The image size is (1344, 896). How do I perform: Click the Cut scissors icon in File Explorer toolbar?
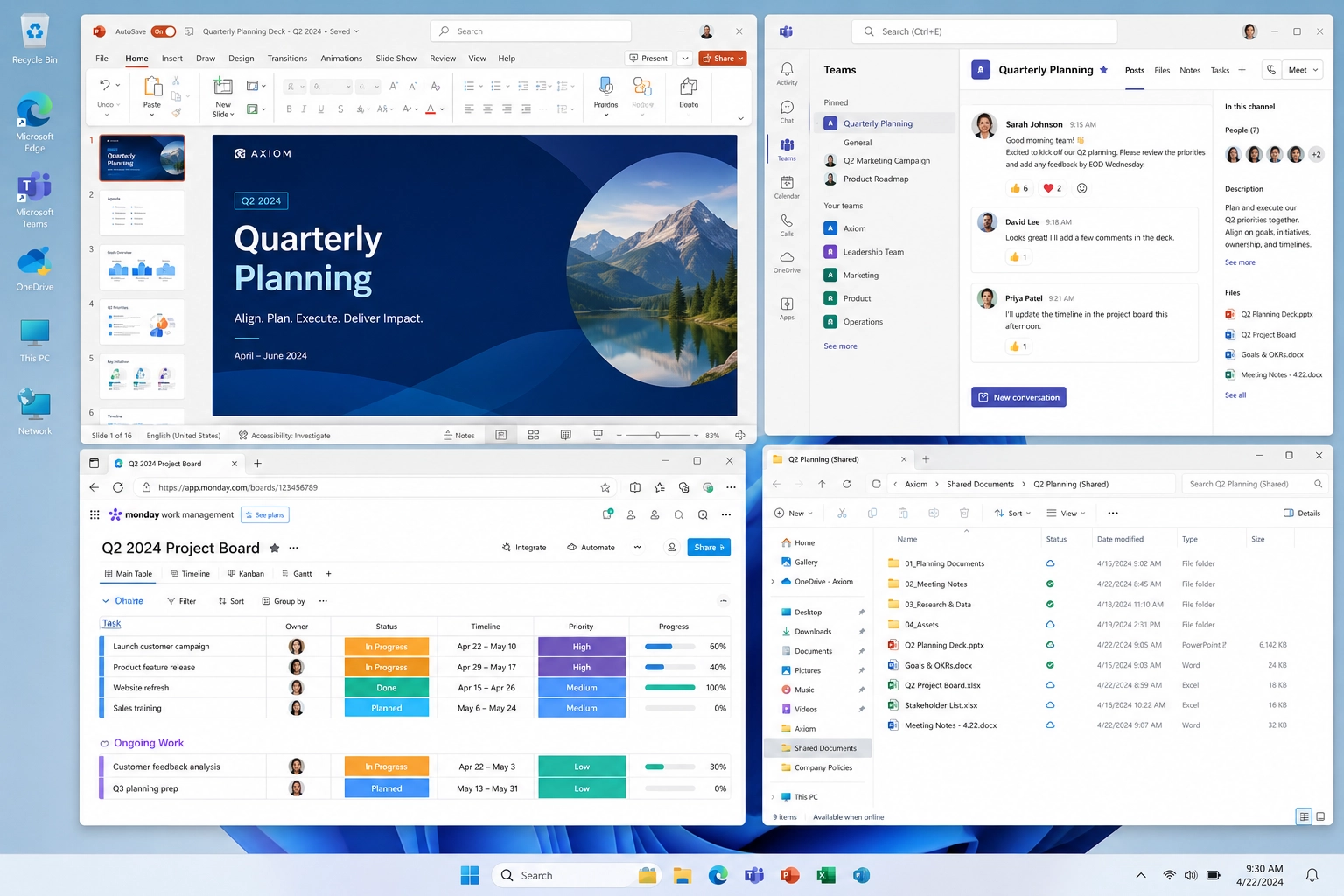(842, 513)
